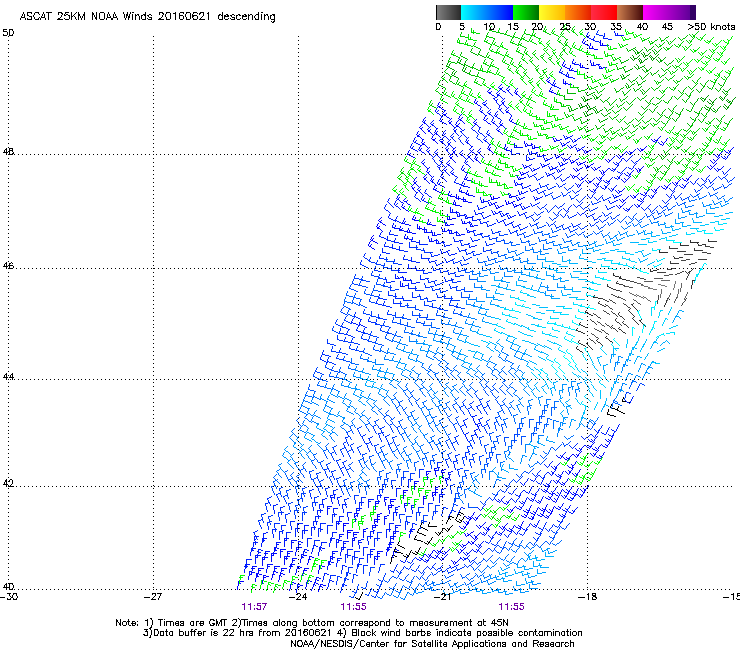
Task: Click the blue 10-15 knots legend swatch
Action: click(x=500, y=12)
